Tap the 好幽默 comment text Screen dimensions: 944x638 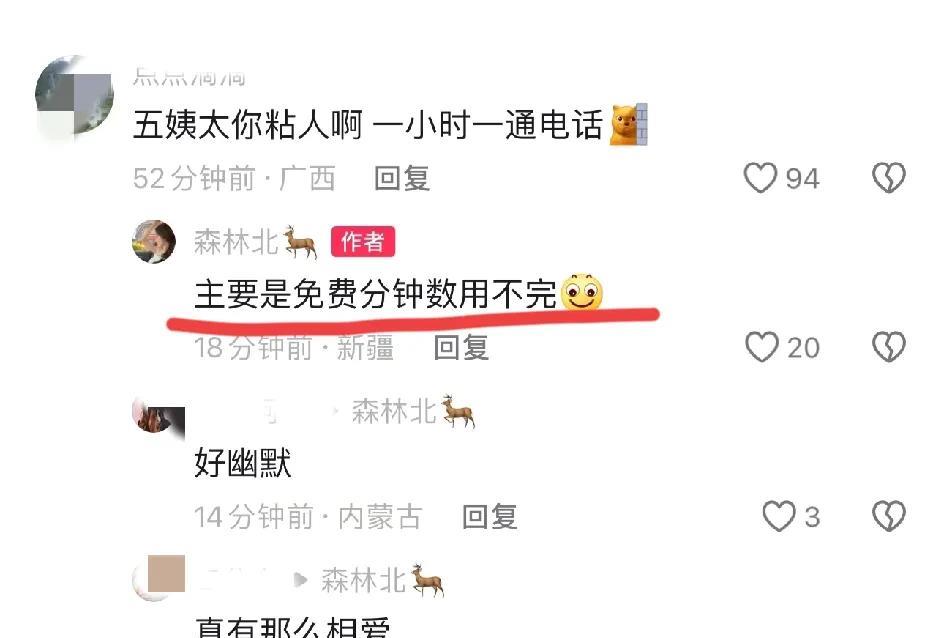pos(243,463)
